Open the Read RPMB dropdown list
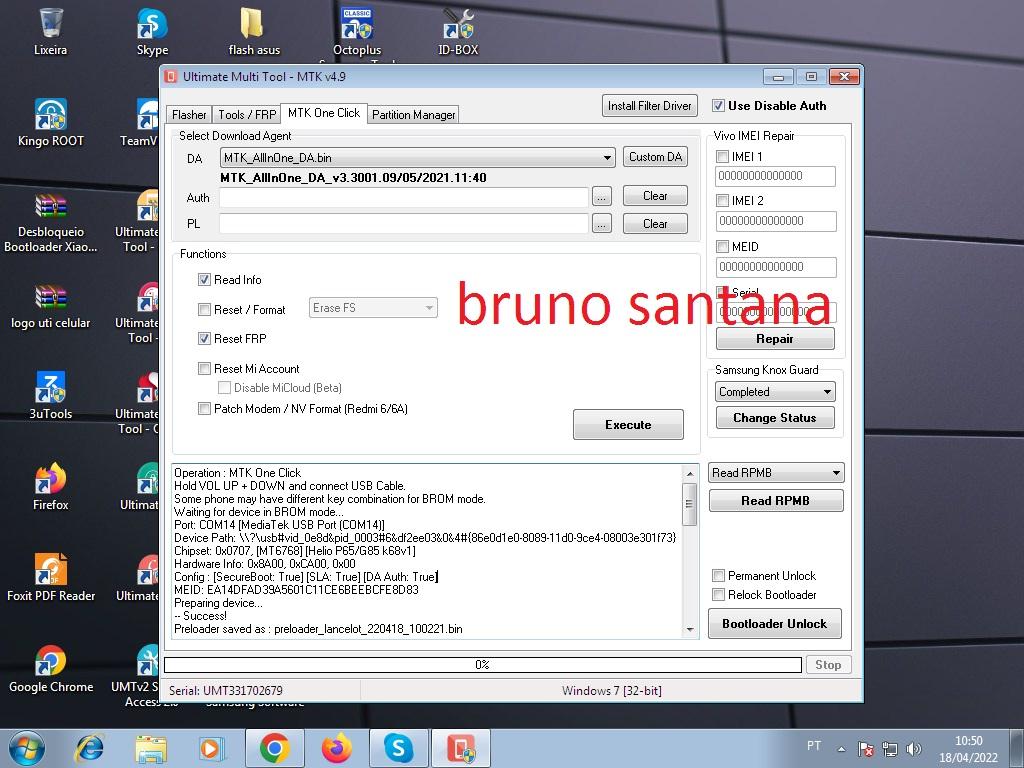 (x=776, y=473)
